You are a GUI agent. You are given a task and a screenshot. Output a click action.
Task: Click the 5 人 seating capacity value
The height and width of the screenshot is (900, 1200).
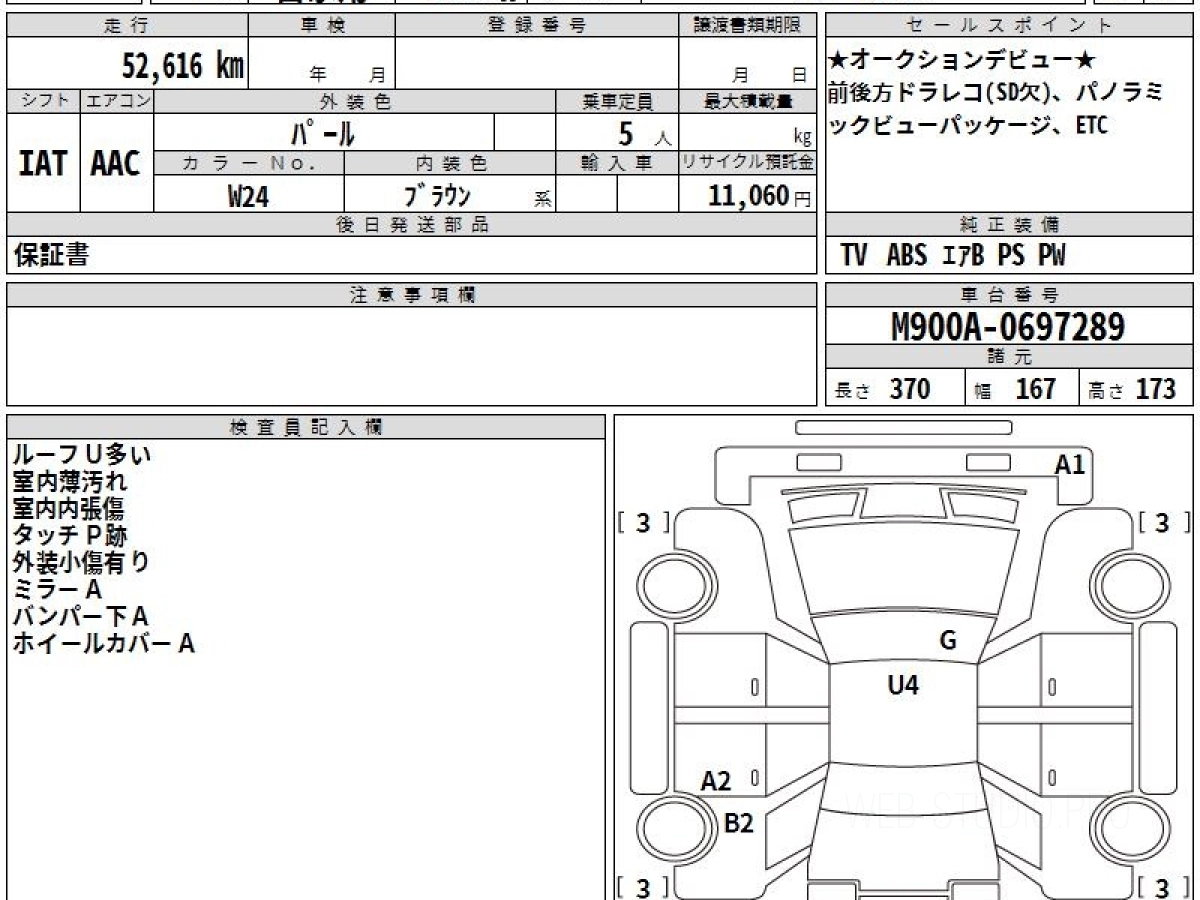point(643,132)
